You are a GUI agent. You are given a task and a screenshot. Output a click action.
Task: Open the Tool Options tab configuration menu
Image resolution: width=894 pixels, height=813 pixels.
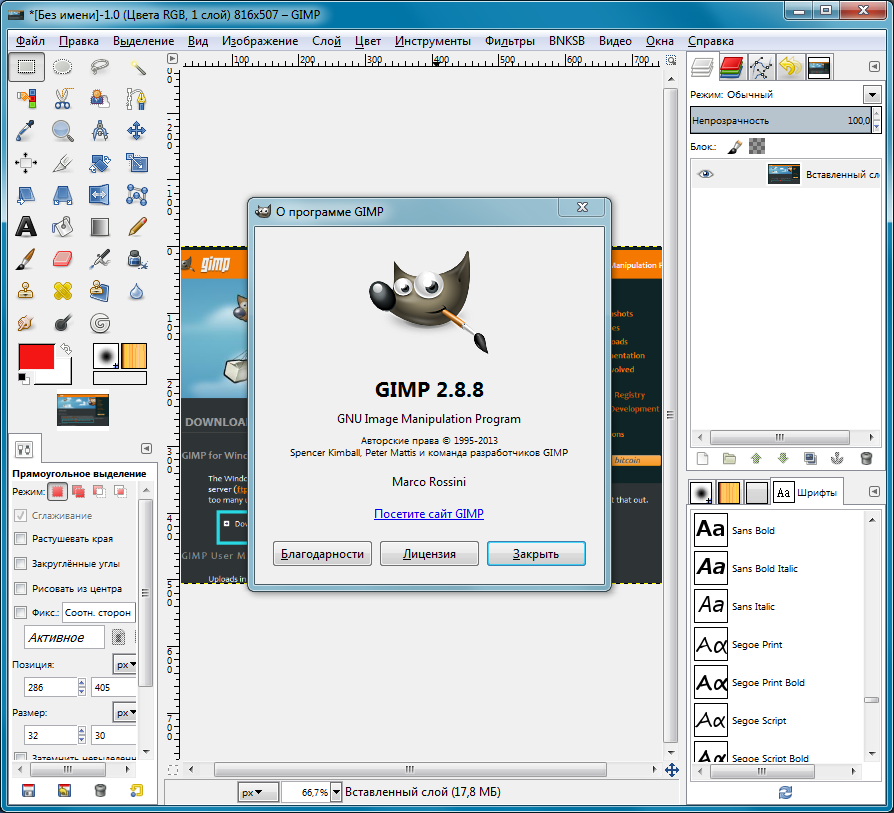[147, 449]
